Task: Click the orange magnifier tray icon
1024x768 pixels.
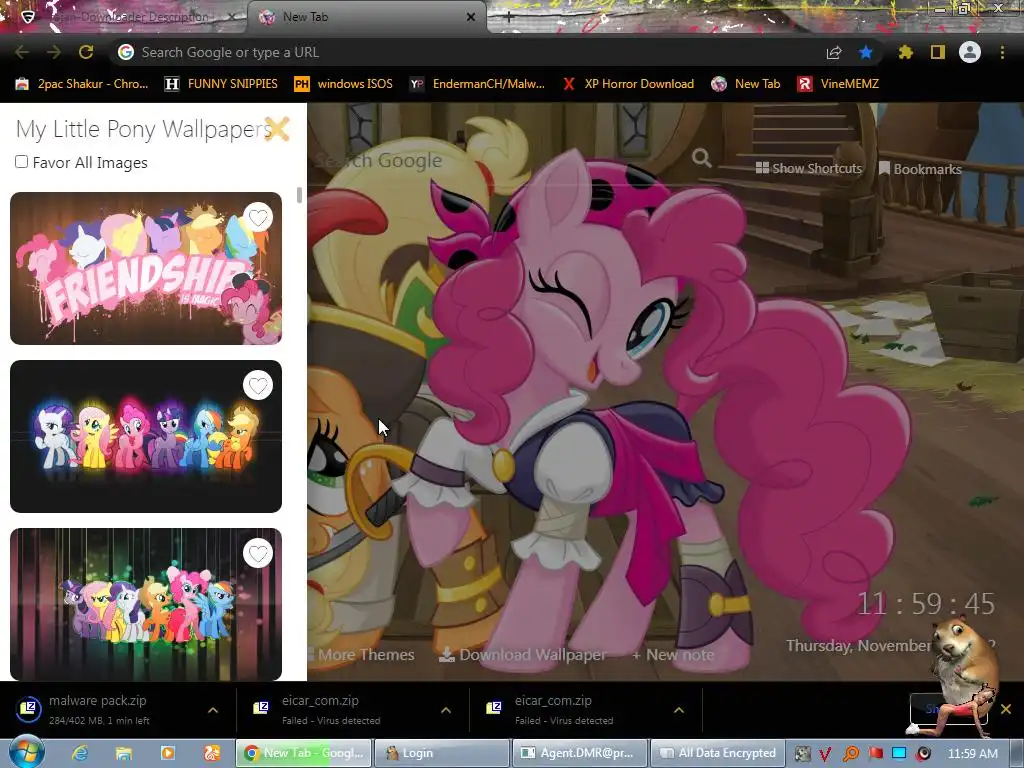Action: [x=850, y=754]
